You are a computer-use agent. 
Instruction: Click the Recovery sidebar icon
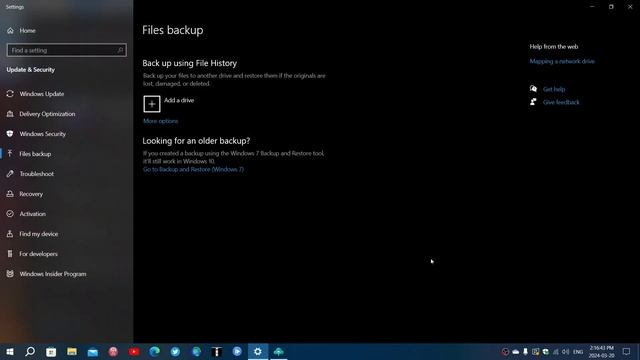point(10,194)
